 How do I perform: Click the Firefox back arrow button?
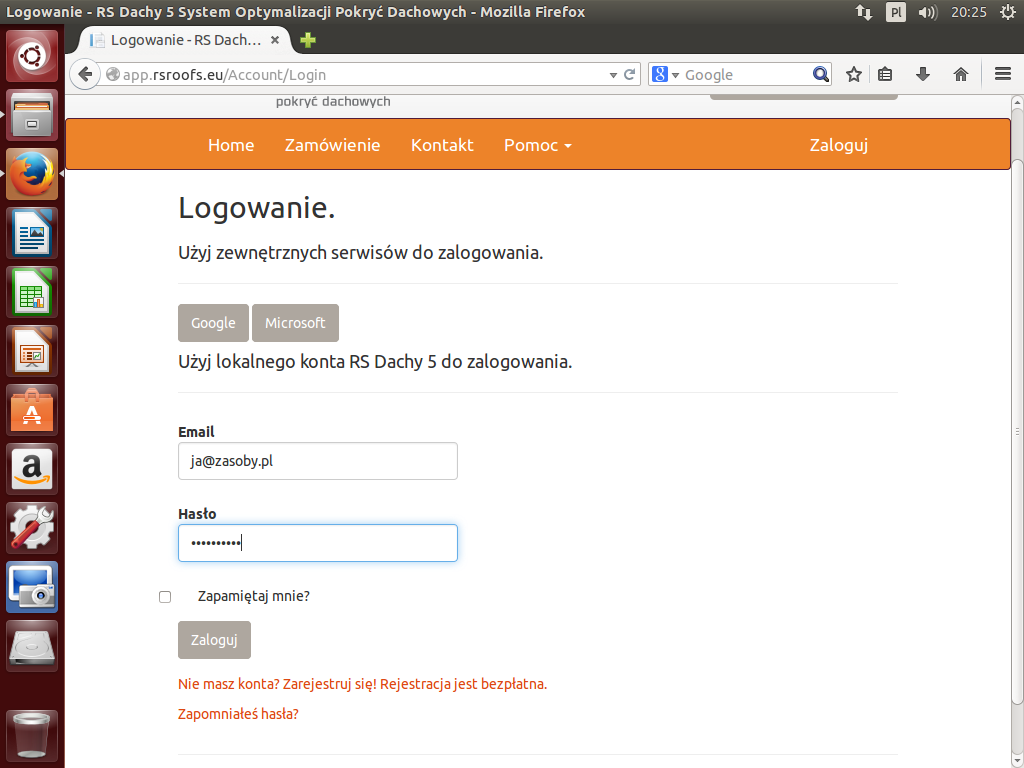coord(85,75)
